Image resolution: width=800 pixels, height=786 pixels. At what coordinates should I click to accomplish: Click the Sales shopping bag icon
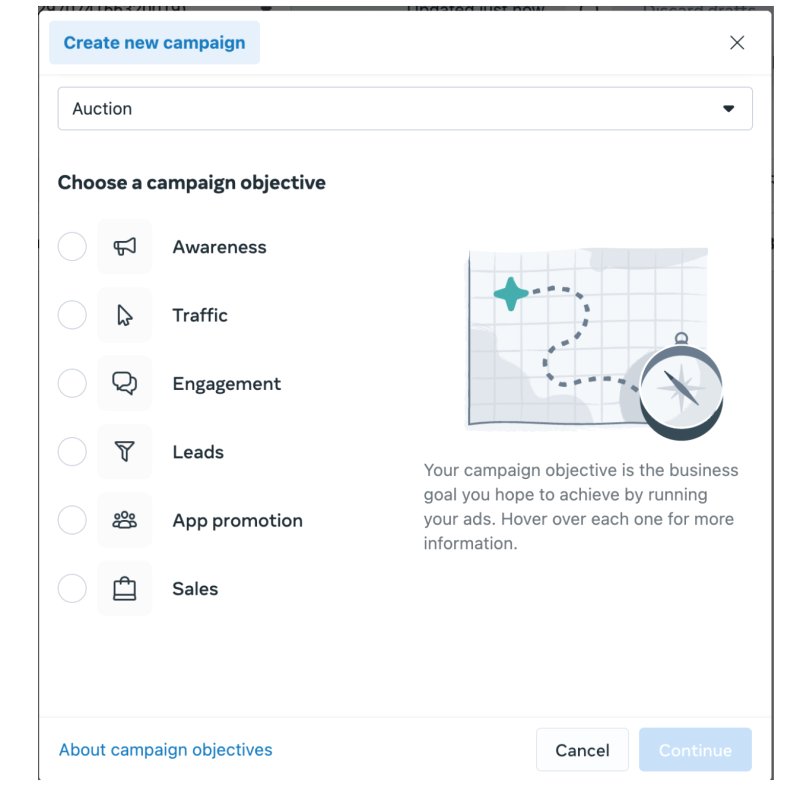tap(124, 589)
